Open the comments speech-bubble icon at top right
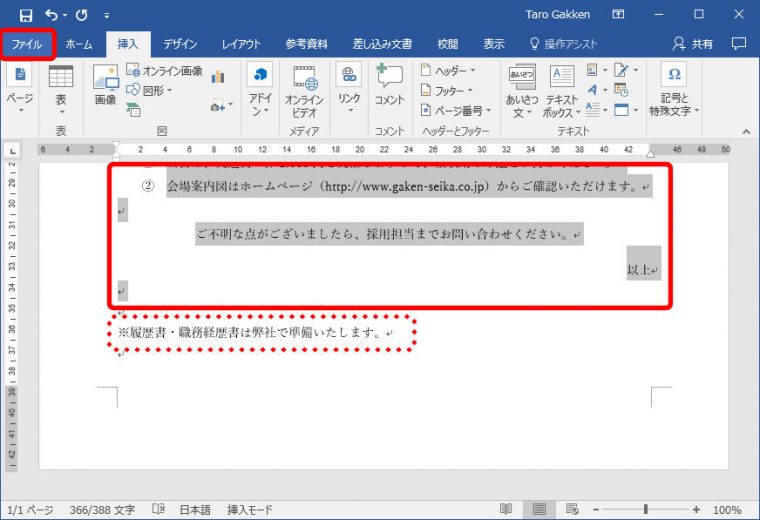The height and width of the screenshot is (520, 760). click(x=739, y=44)
